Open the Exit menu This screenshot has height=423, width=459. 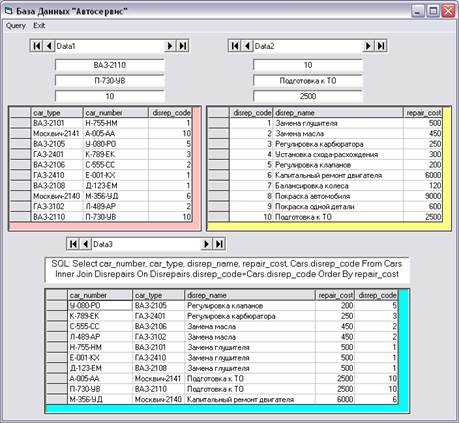point(39,26)
